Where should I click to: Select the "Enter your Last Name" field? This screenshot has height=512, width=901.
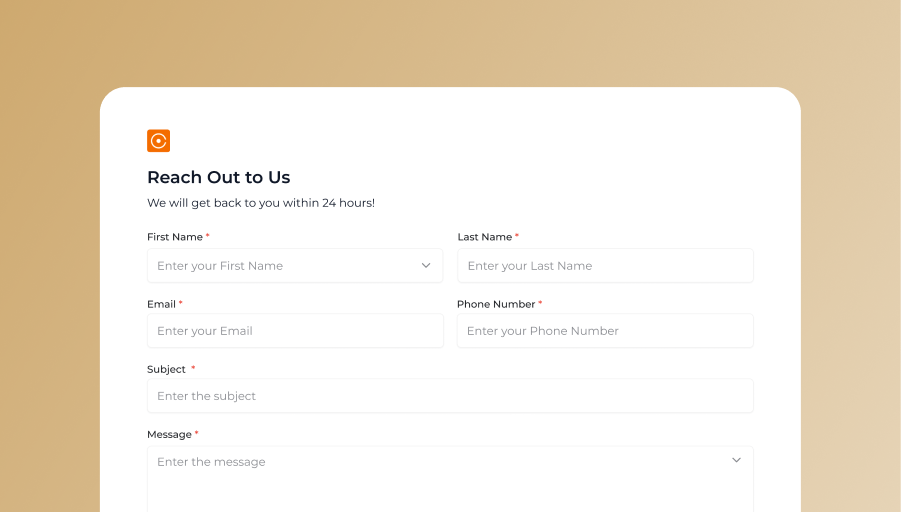(605, 265)
